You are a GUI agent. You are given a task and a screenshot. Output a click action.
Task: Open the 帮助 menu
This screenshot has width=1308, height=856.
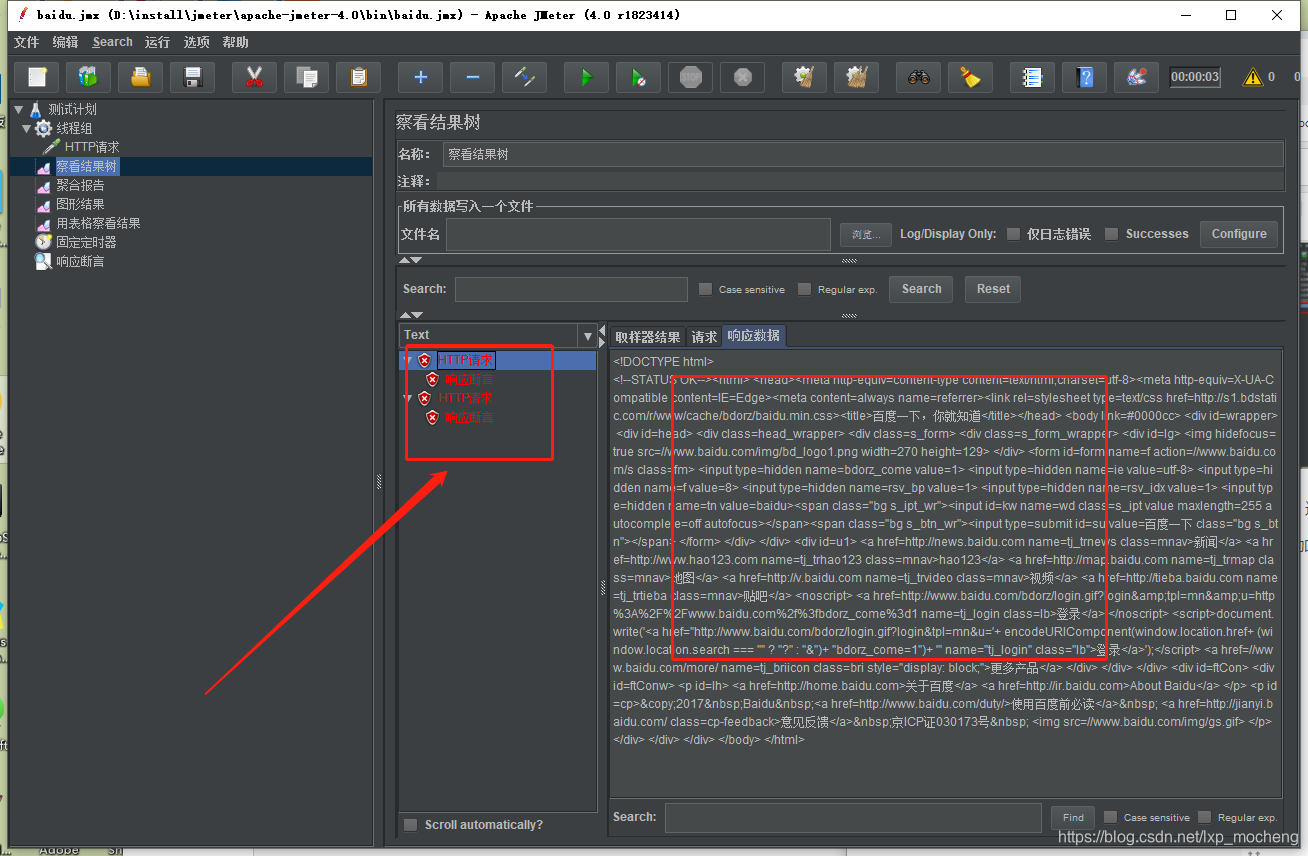[235, 42]
